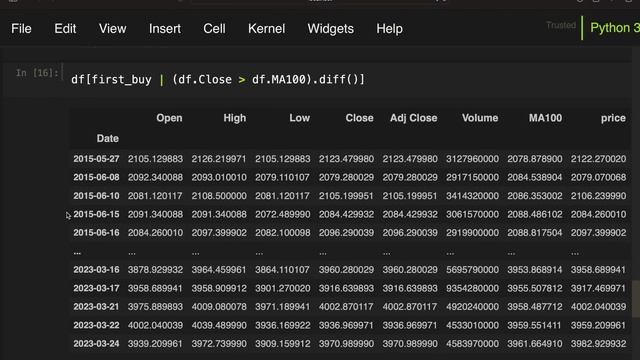Click Open value 3939.209961
Viewport: 640px width, 360px height.
pos(155,343)
